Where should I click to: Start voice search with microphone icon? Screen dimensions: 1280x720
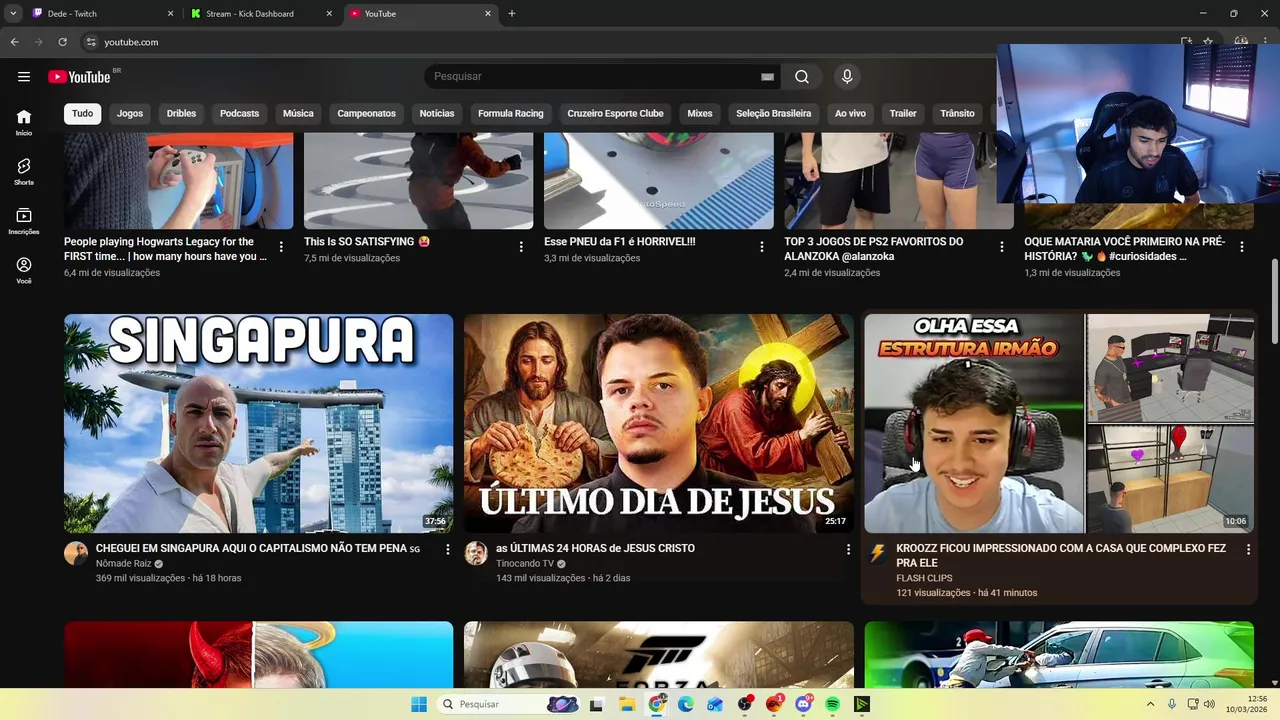847,76
